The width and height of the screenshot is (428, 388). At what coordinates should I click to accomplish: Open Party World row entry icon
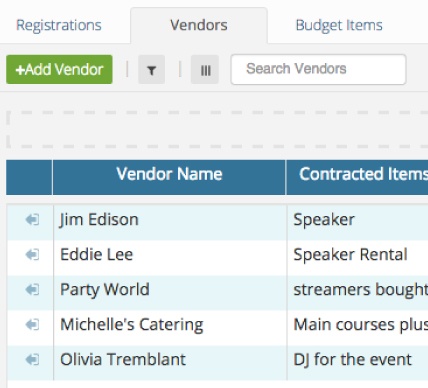[x=32, y=290]
